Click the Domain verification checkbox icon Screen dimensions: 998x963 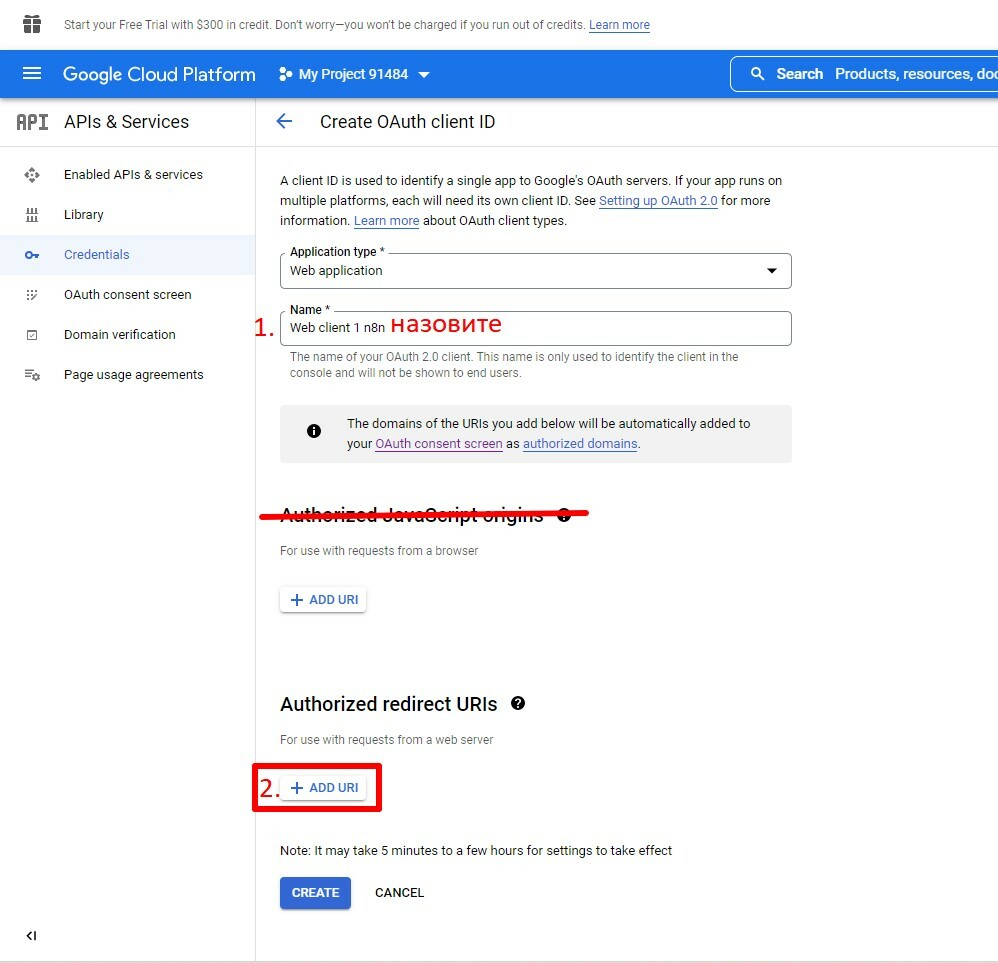[x=32, y=335]
